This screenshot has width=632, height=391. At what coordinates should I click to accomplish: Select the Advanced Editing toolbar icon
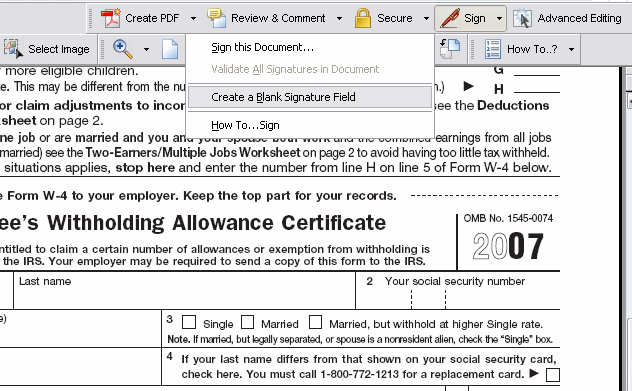[523, 18]
